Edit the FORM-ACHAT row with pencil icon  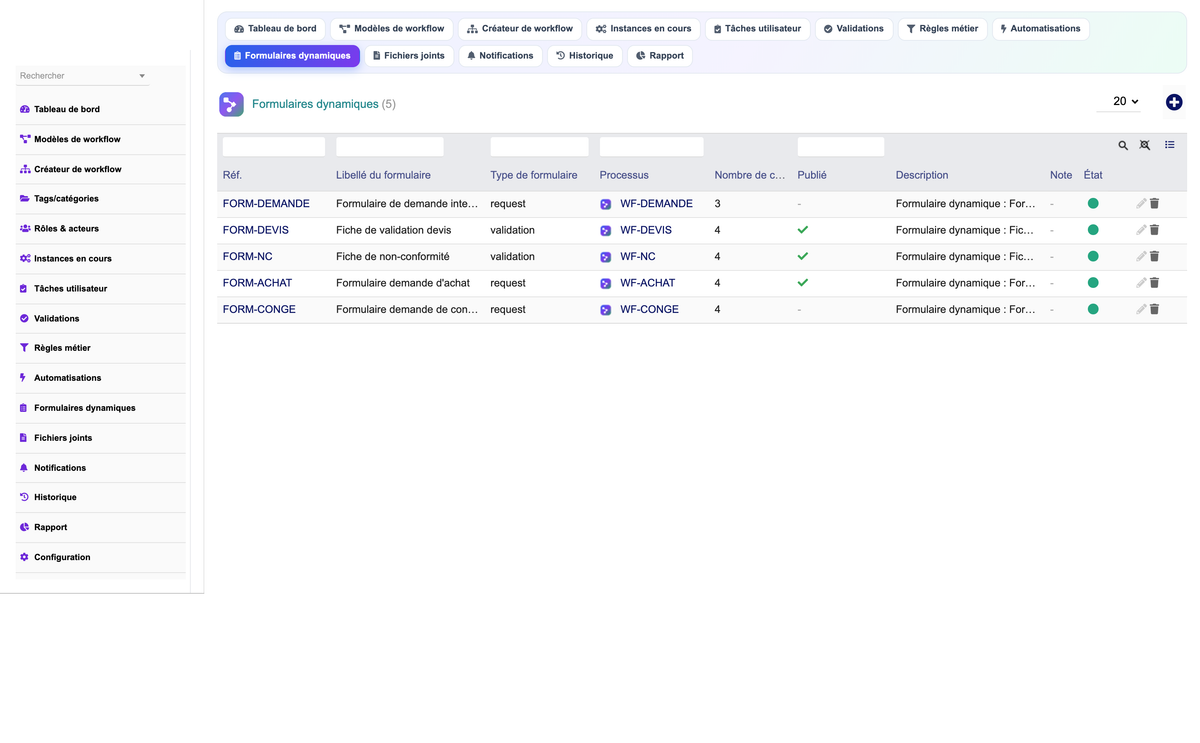tap(1141, 283)
